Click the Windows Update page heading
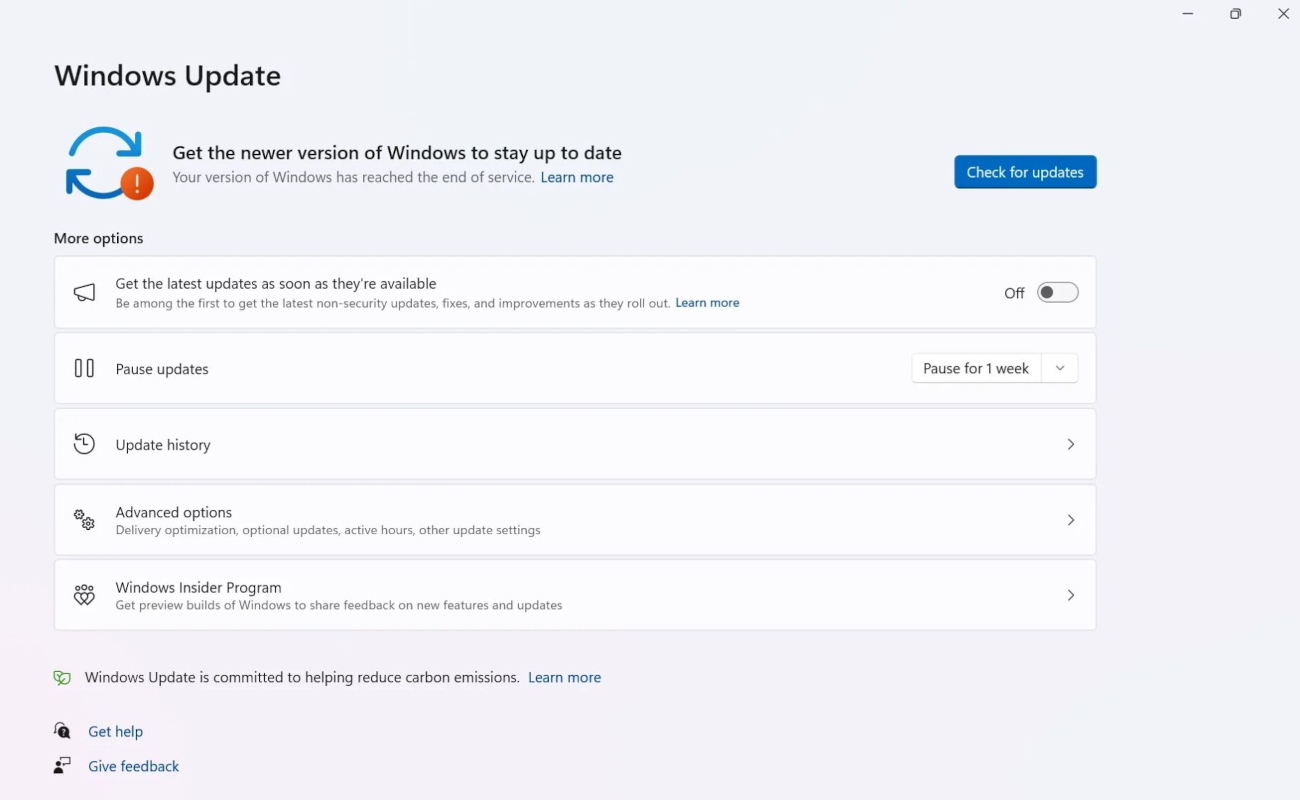Image resolution: width=1300 pixels, height=800 pixels. (x=167, y=76)
